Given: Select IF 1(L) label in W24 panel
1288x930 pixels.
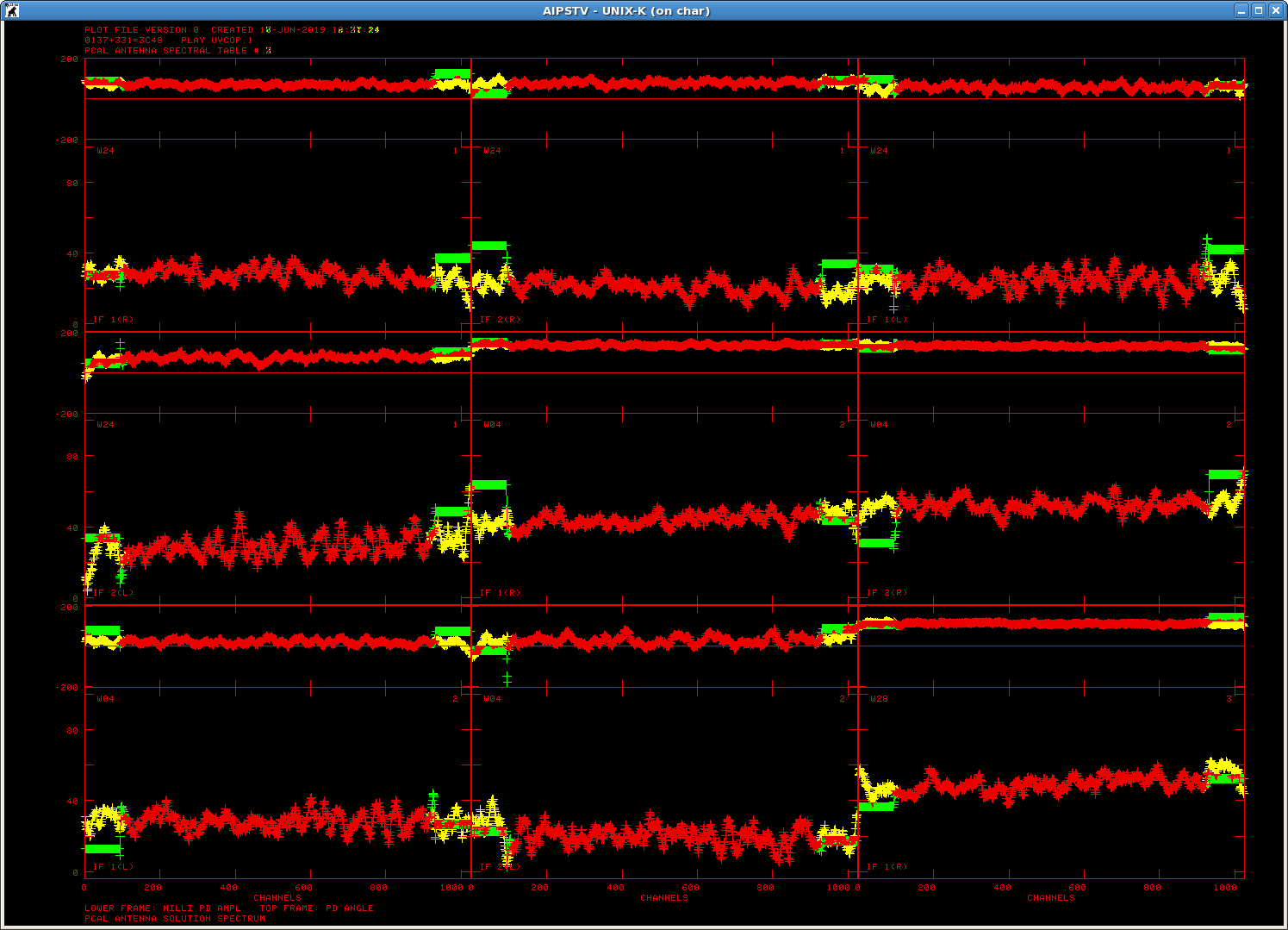Looking at the screenshot, I should coord(887,320).
